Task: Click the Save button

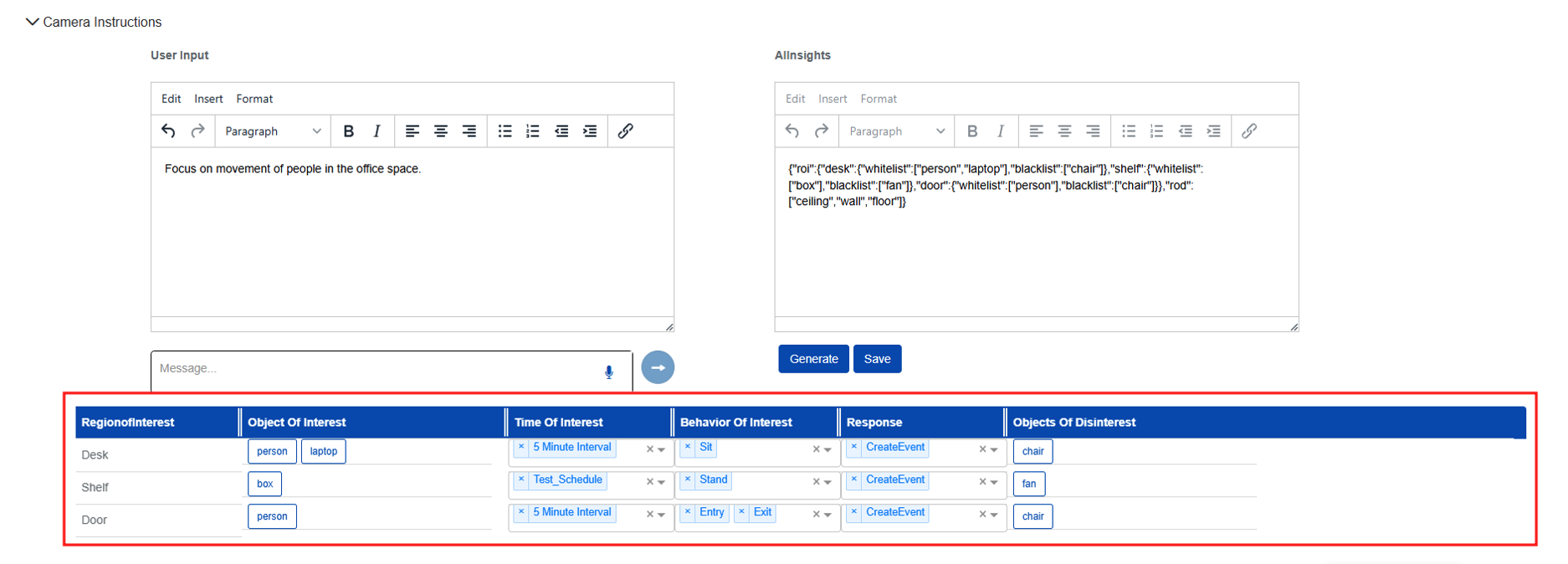Action: click(x=877, y=359)
